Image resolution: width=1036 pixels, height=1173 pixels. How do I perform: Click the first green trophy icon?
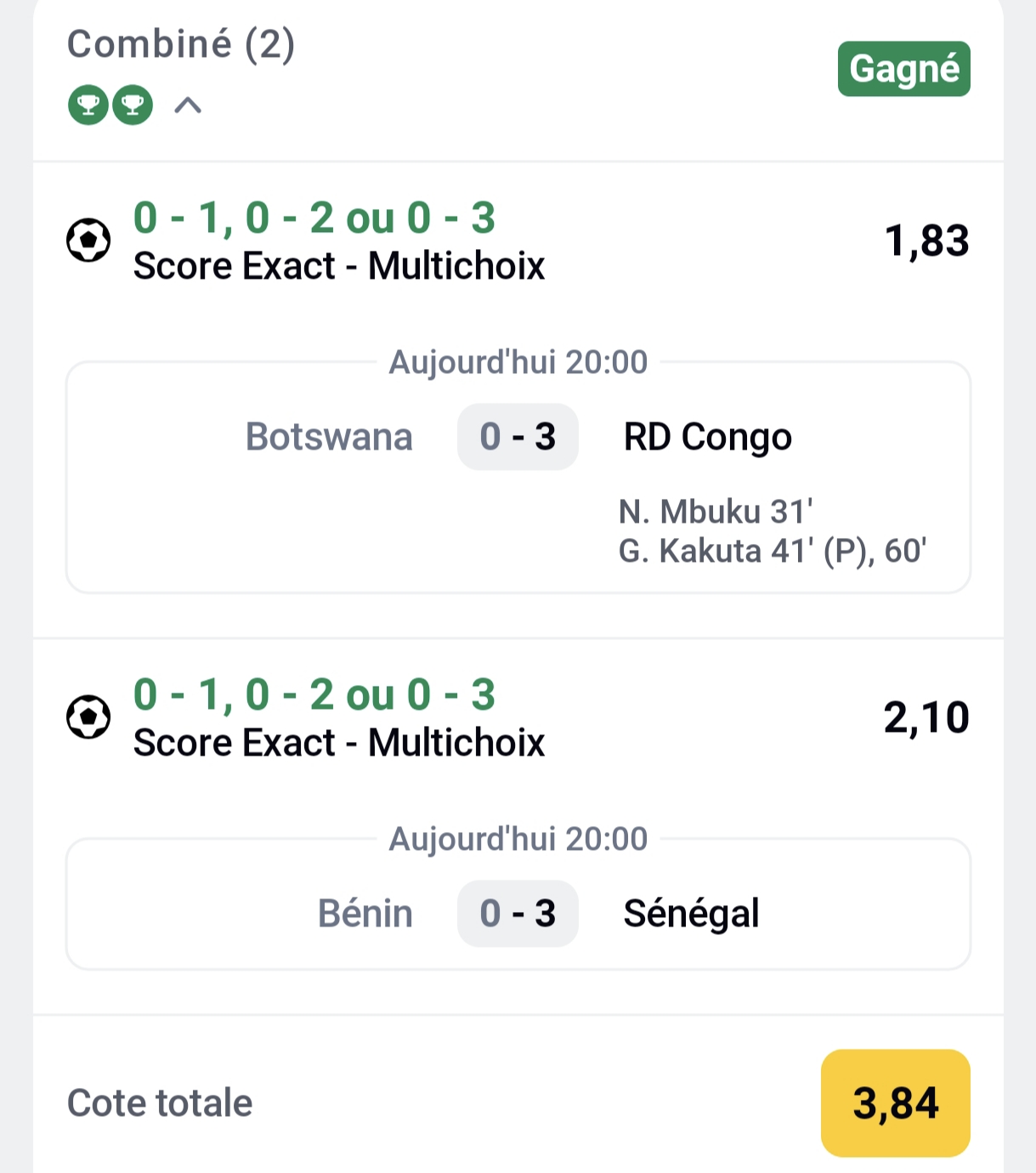[88, 105]
